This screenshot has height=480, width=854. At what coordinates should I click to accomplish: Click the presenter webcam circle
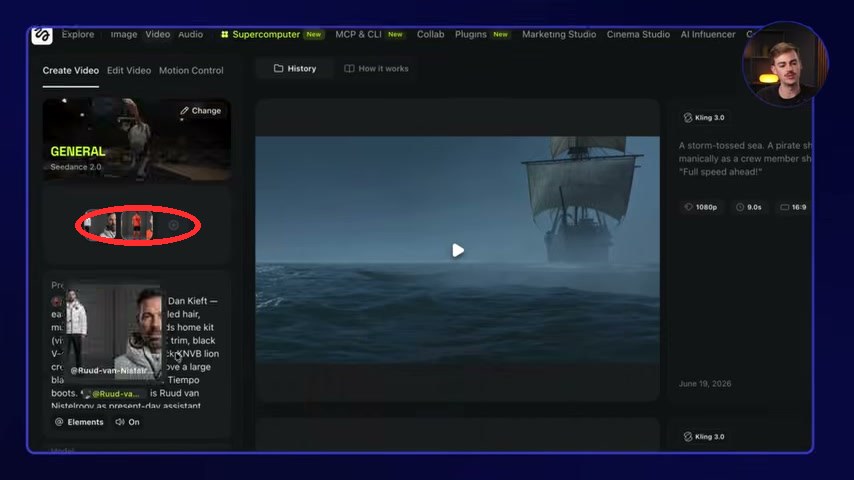785,64
